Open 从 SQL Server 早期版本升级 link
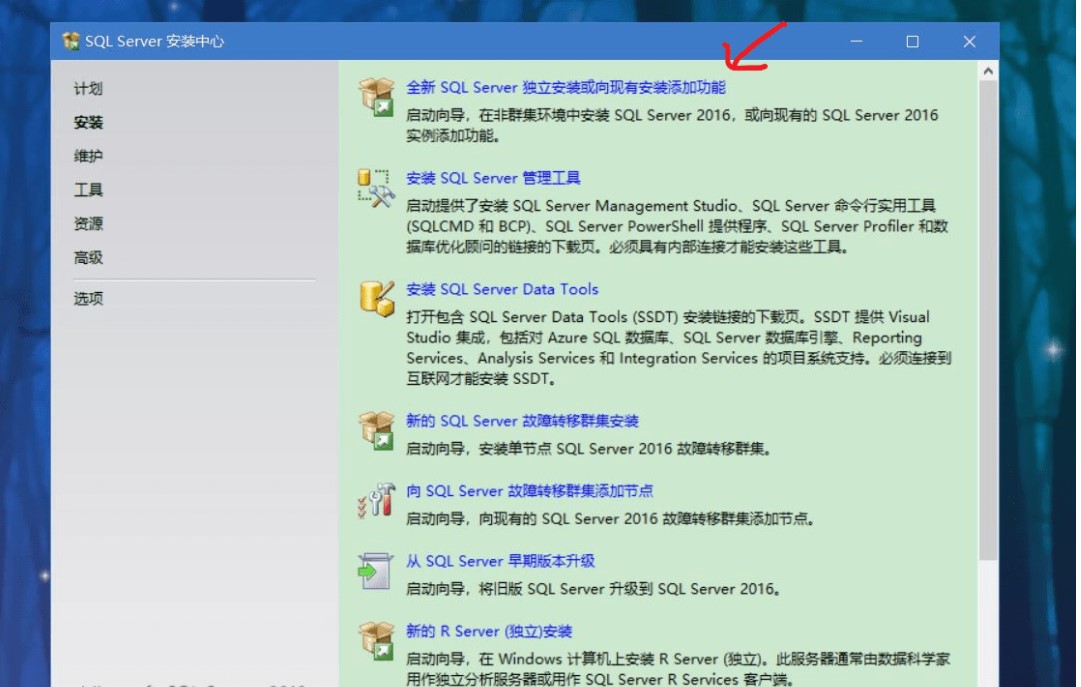Screen dimensions: 1081x687 [500, 561]
